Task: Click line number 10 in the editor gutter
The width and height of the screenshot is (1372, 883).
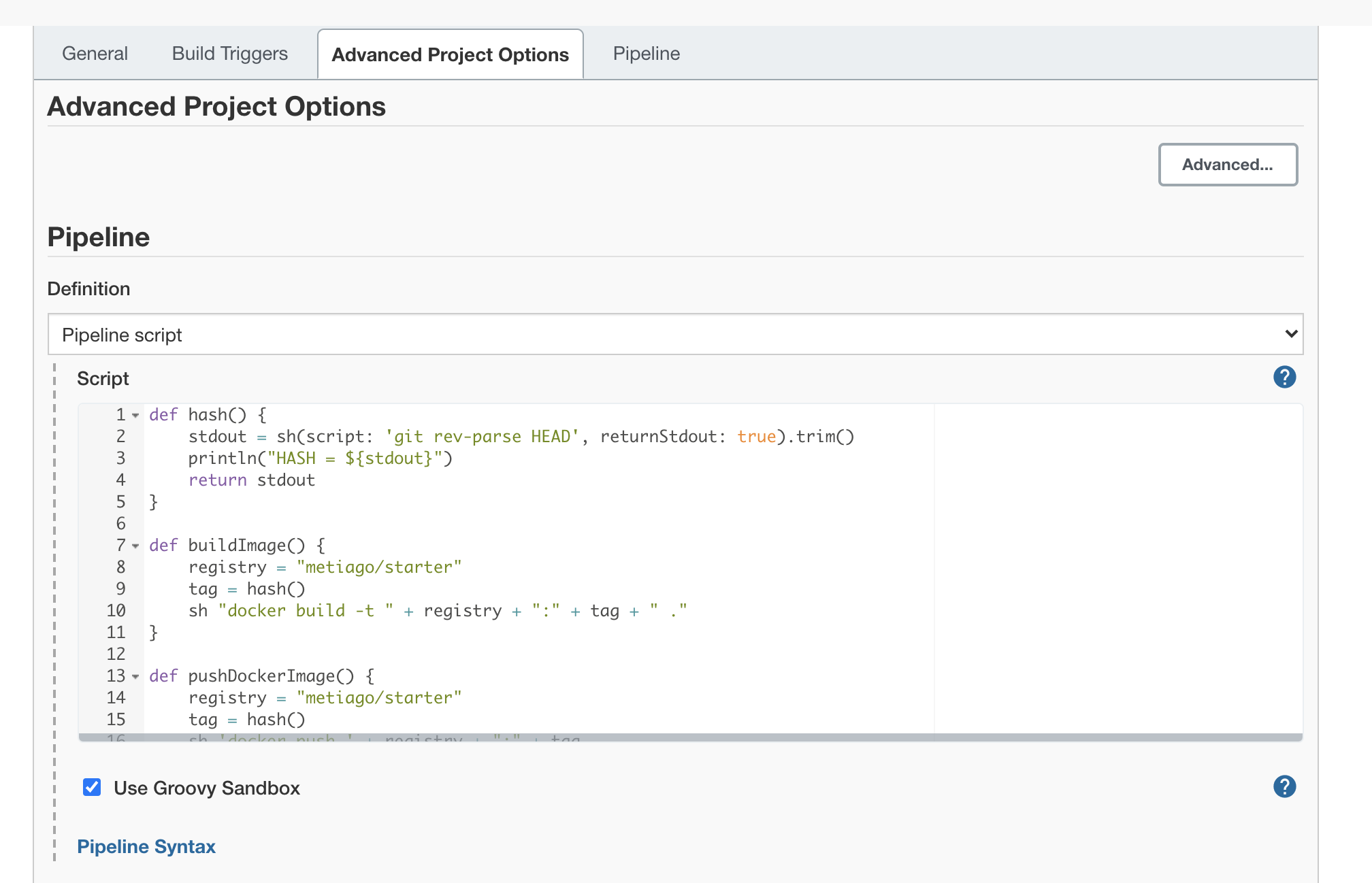Action: coord(116,611)
